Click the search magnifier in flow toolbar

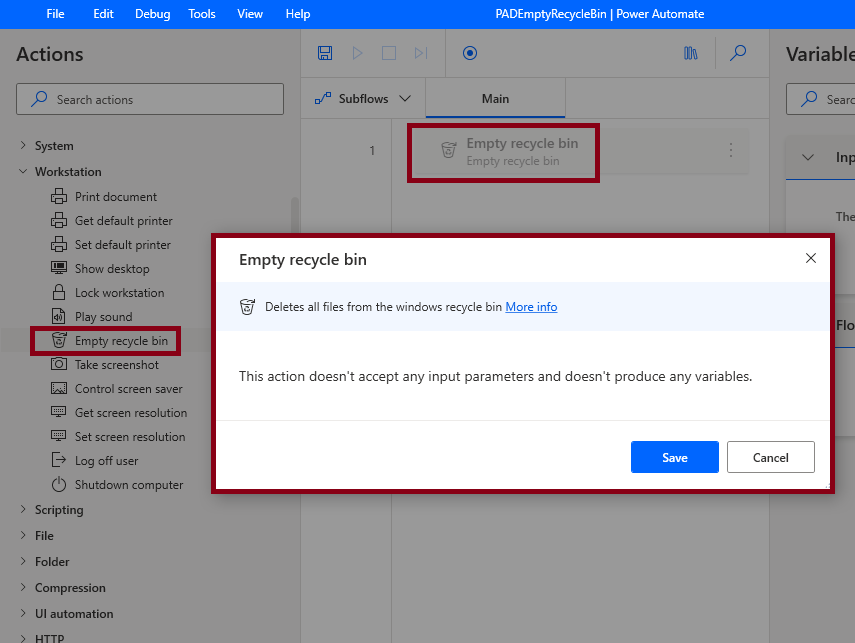[738, 53]
